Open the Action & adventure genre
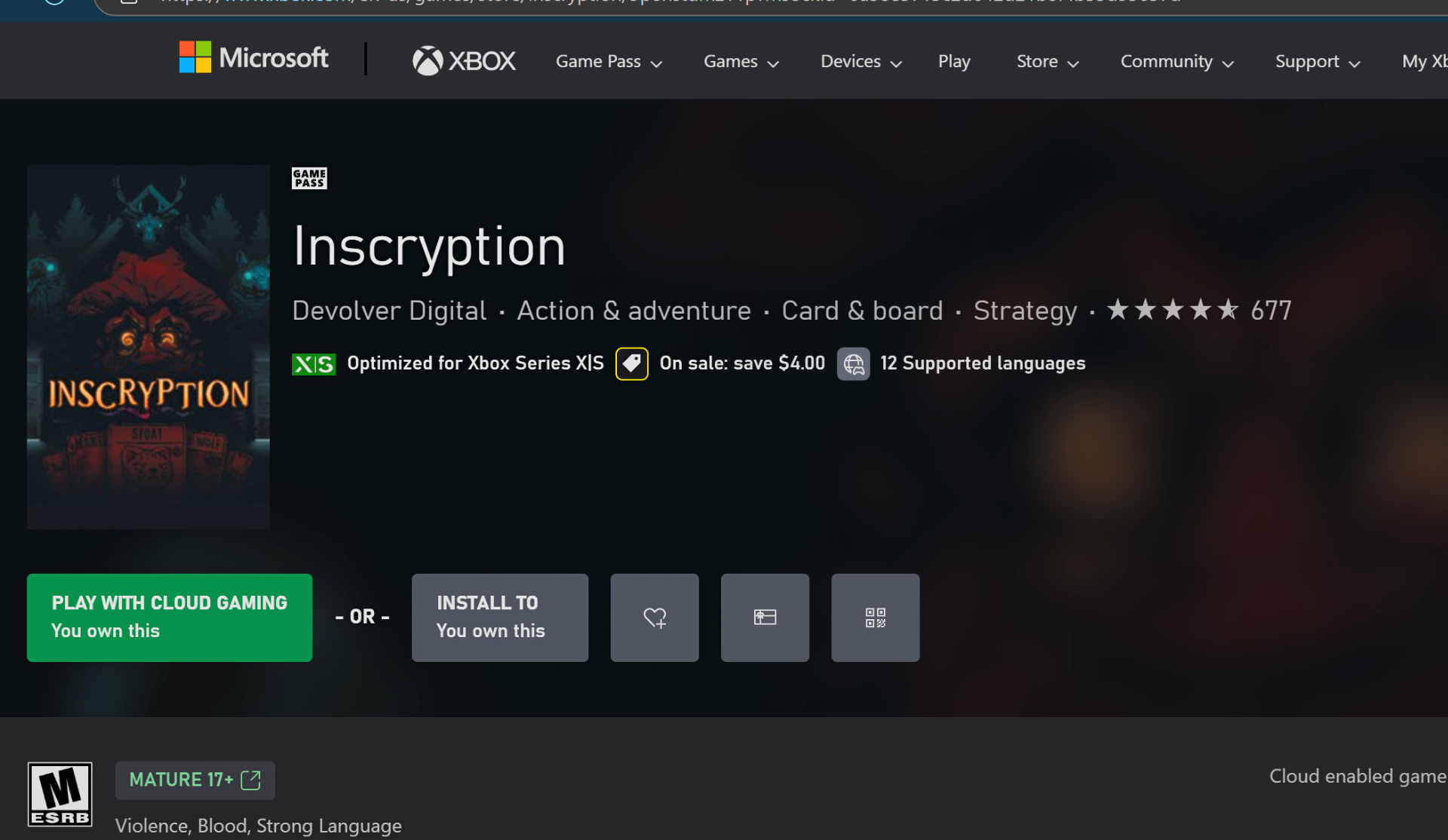Viewport: 1448px width, 840px height. [633, 311]
